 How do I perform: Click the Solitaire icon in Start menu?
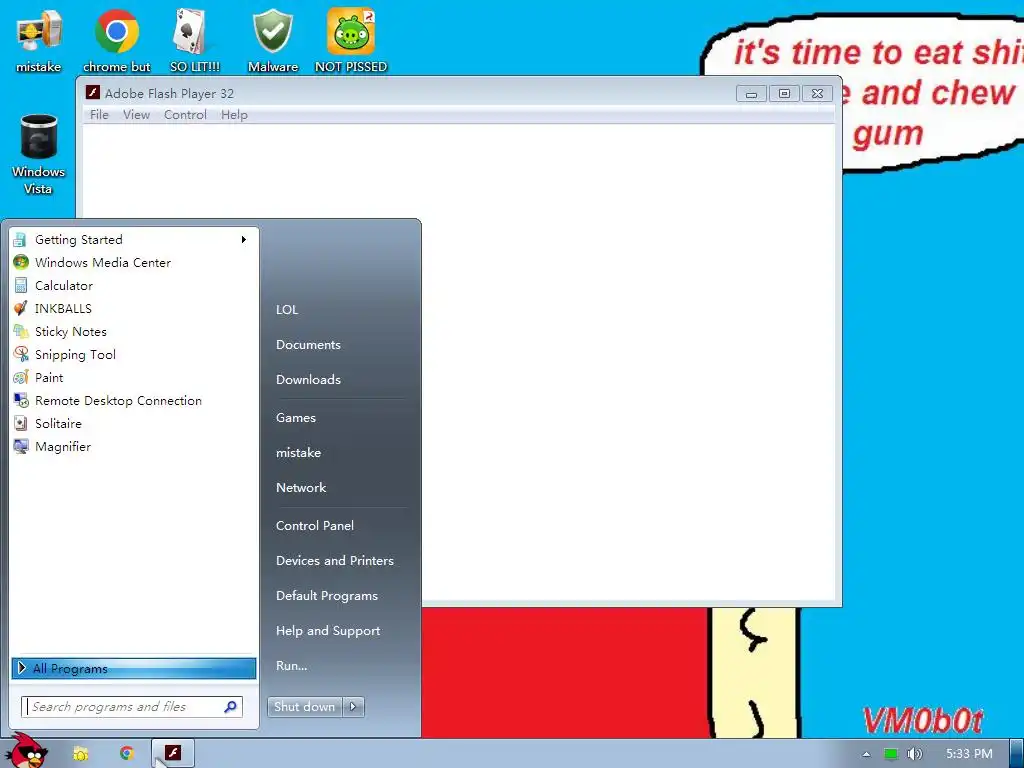(x=20, y=423)
